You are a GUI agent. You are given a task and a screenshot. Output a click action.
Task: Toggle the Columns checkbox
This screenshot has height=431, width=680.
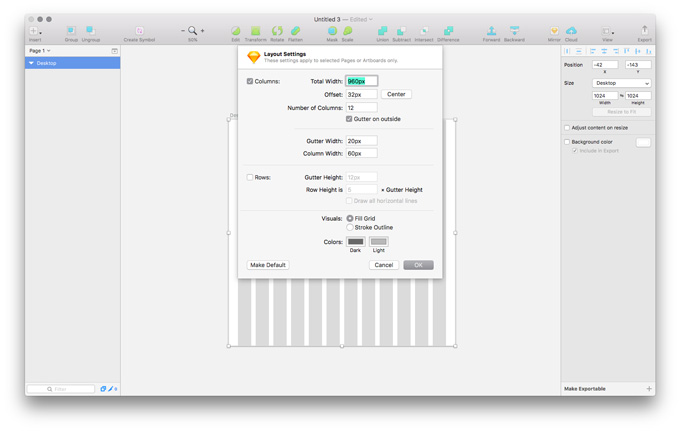[x=250, y=81]
